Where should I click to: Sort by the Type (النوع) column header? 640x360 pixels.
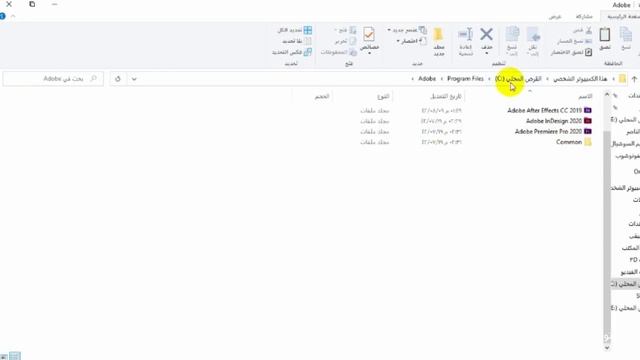[x=383, y=96]
